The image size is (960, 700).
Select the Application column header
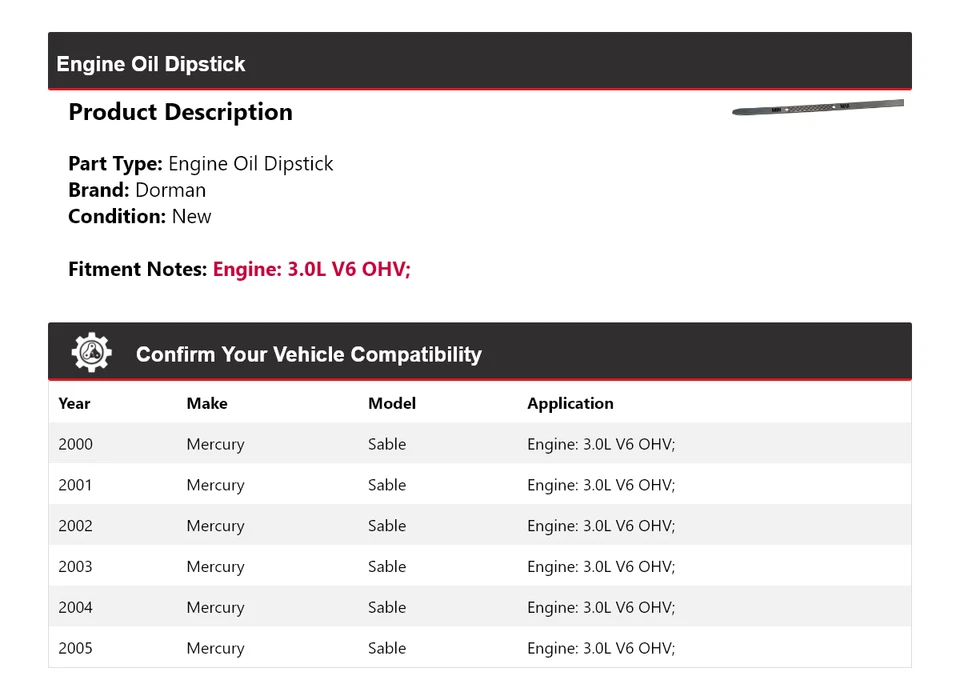coord(570,404)
